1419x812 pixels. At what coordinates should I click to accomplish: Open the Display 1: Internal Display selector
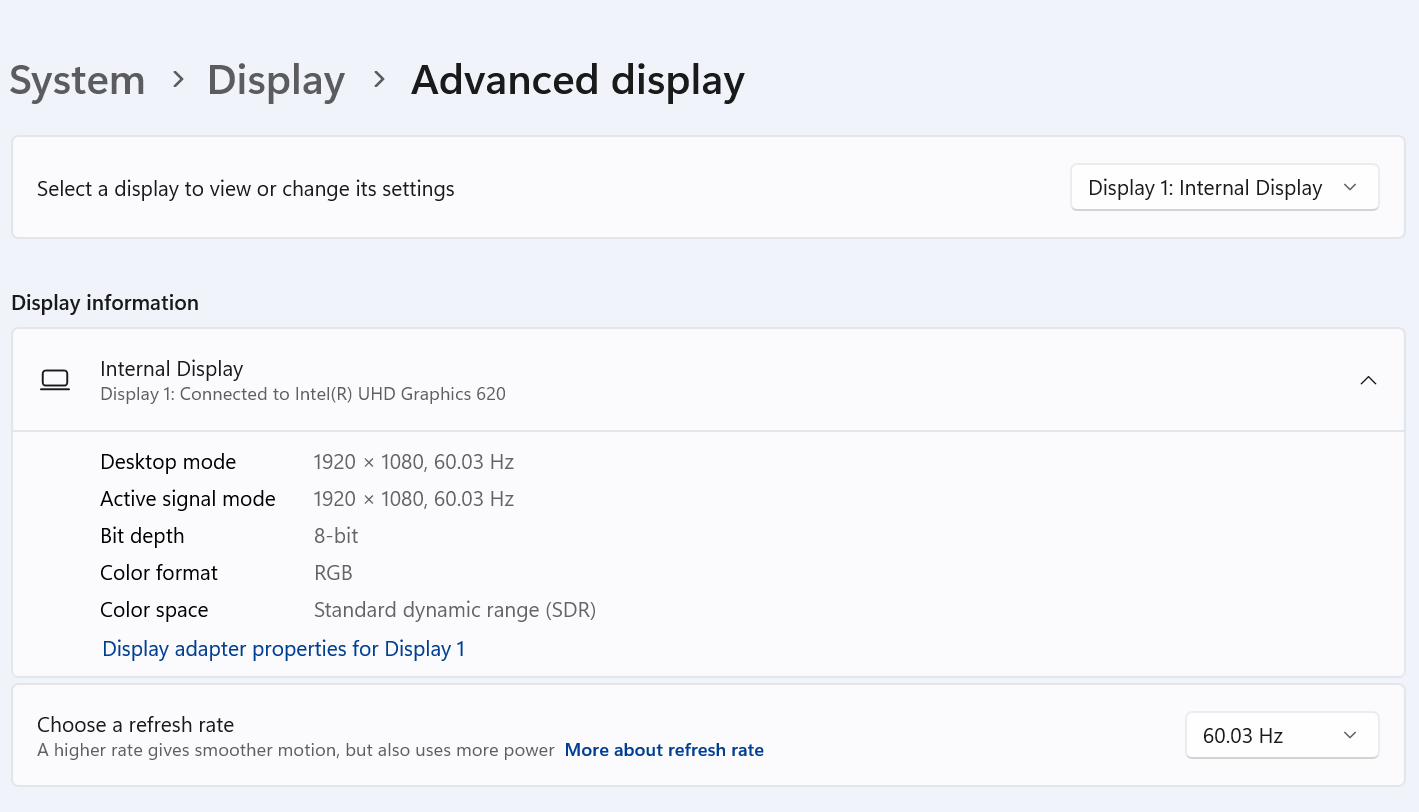[1224, 187]
